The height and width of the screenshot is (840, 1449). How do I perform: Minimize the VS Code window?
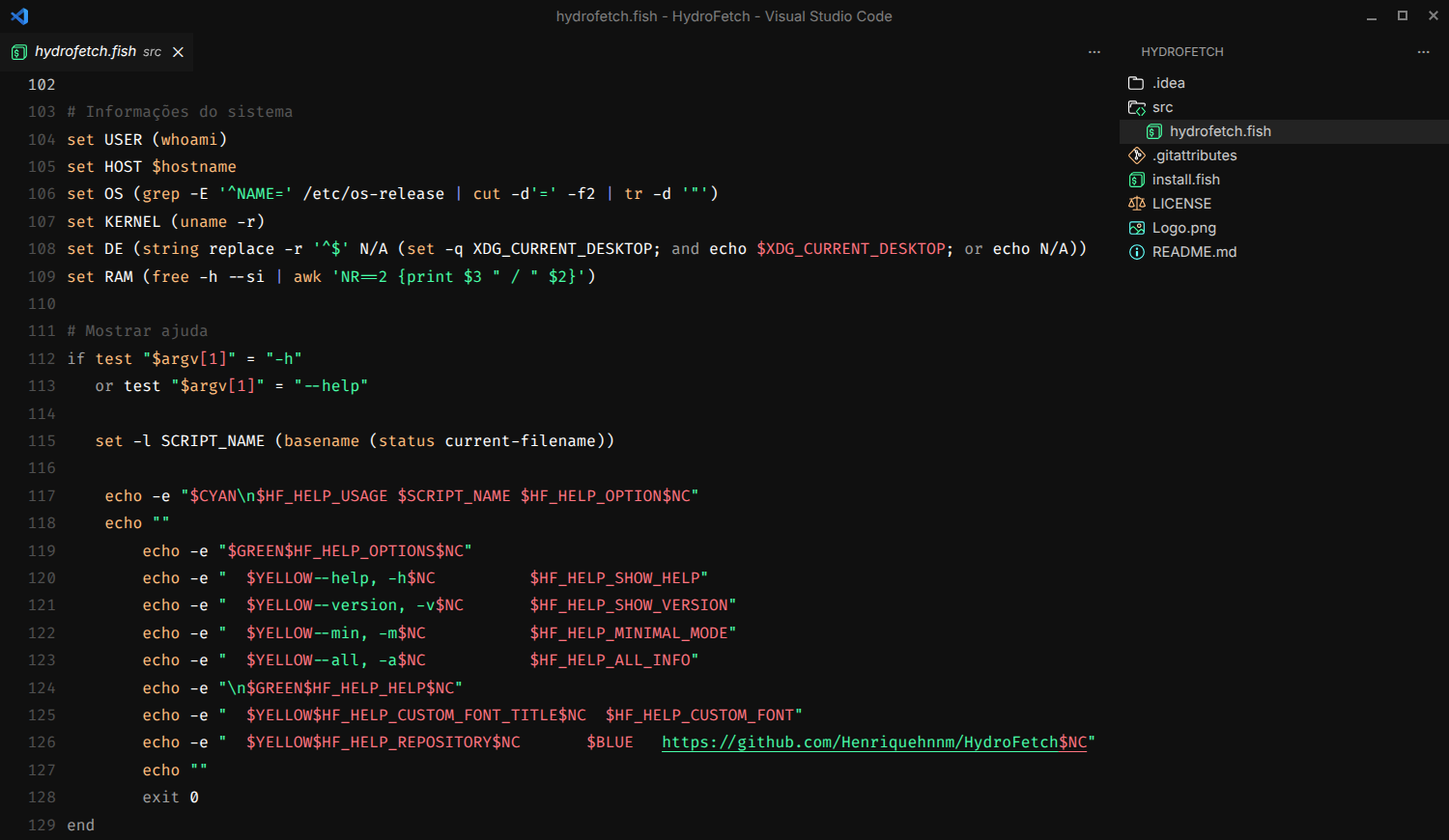point(1372,16)
